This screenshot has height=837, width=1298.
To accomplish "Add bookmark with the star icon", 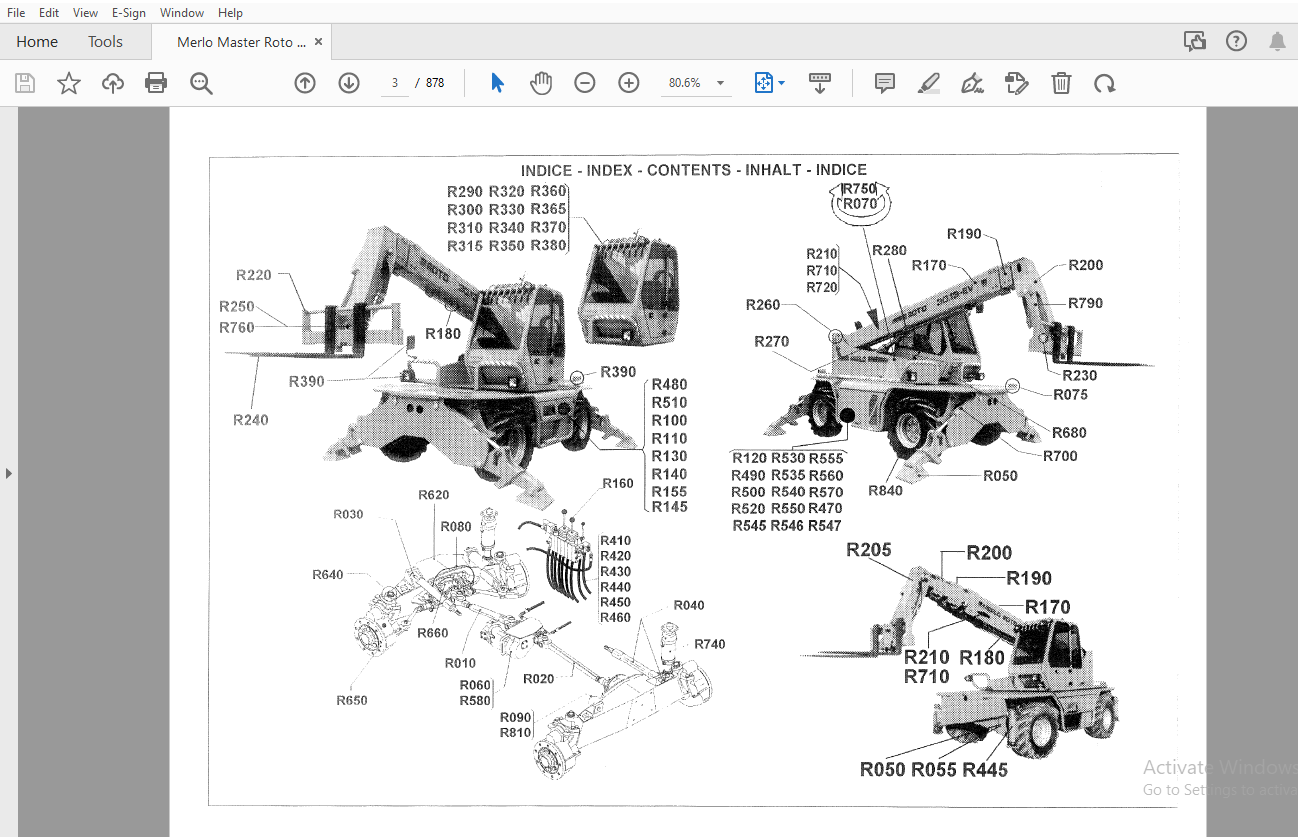I will (69, 83).
